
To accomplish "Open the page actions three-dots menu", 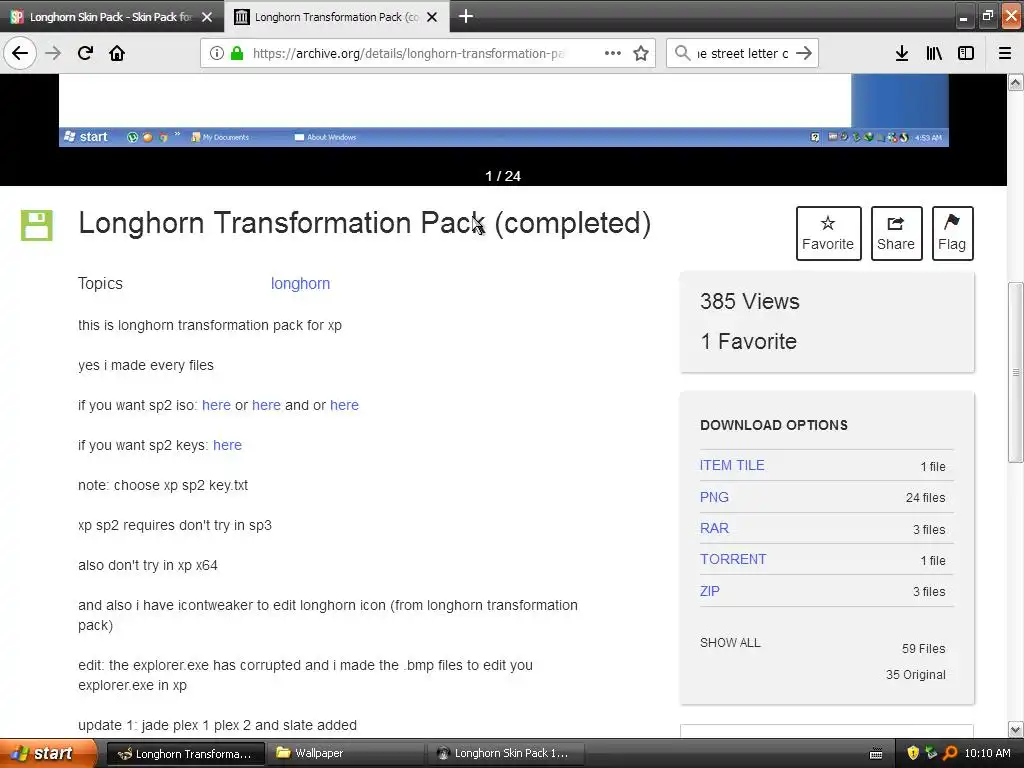I will point(613,53).
